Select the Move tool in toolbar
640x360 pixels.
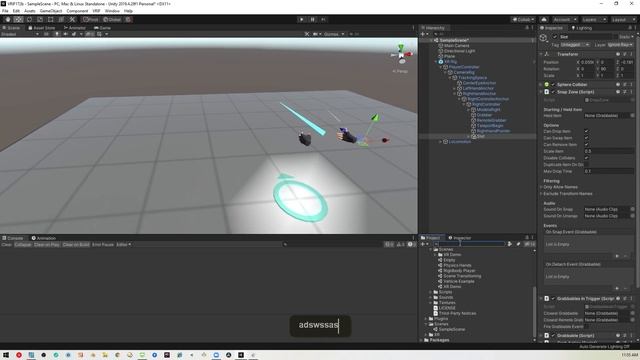pos(18,20)
